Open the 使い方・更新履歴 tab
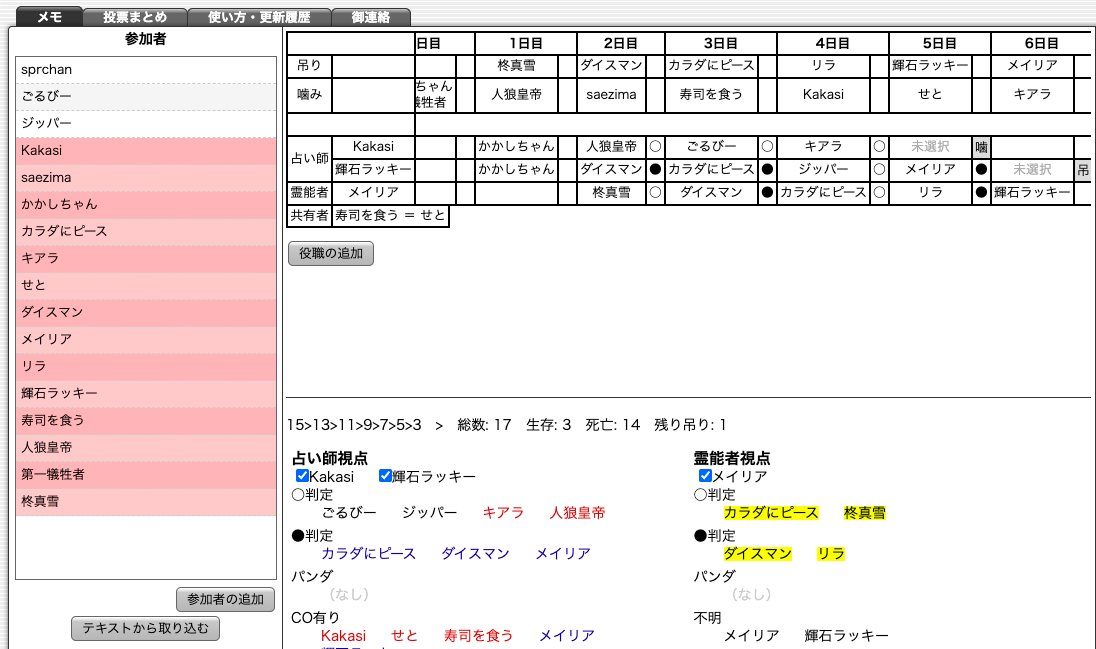This screenshot has height=649, width=1096. [259, 17]
